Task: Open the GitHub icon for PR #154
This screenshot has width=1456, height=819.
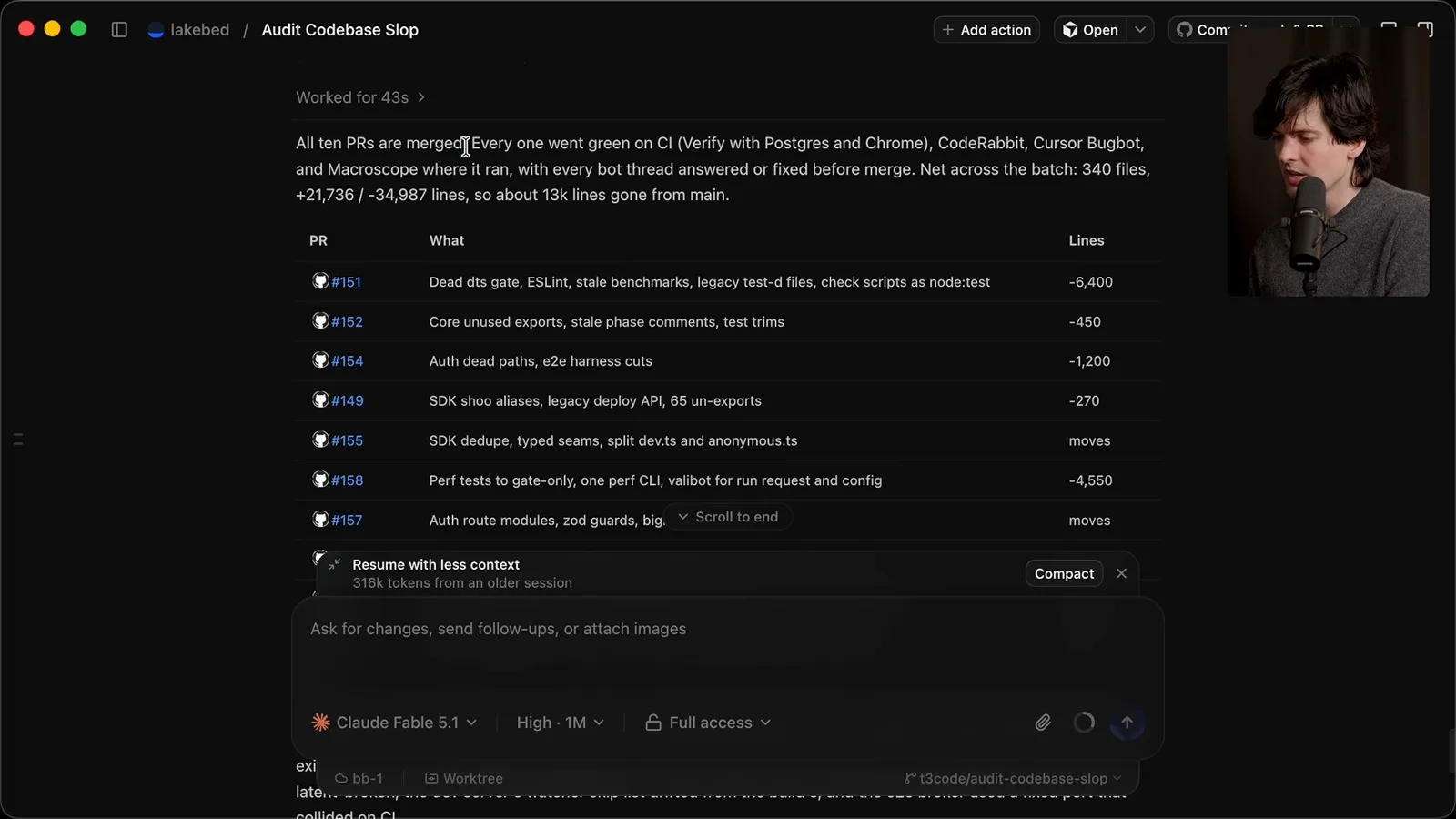Action: point(320,360)
